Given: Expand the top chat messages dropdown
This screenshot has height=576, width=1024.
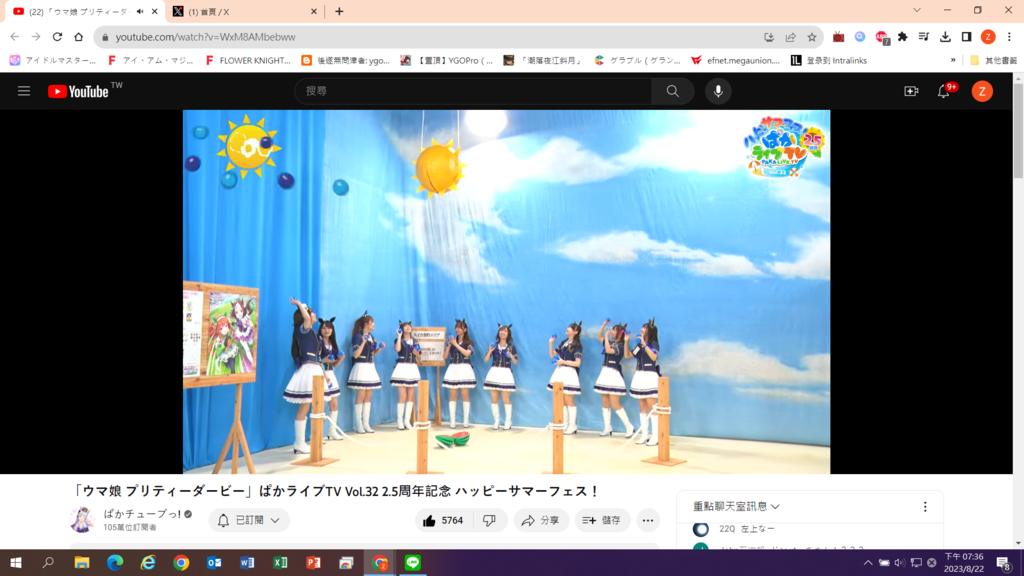Looking at the screenshot, I should 736,506.
